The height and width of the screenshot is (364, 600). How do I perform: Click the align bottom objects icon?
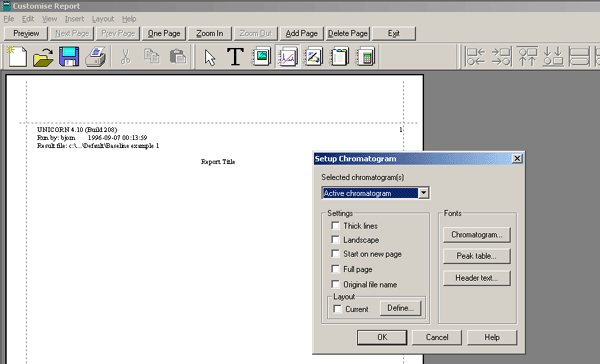(x=553, y=57)
